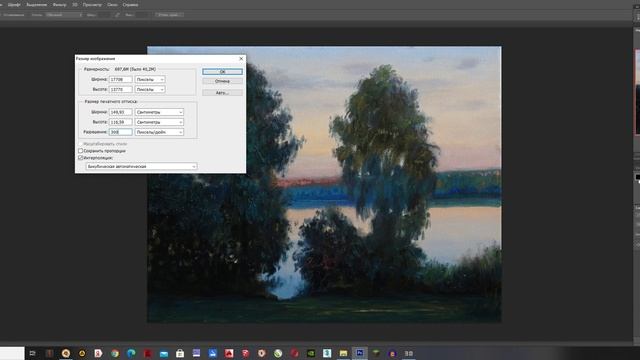Open the Окно menu

point(112,5)
